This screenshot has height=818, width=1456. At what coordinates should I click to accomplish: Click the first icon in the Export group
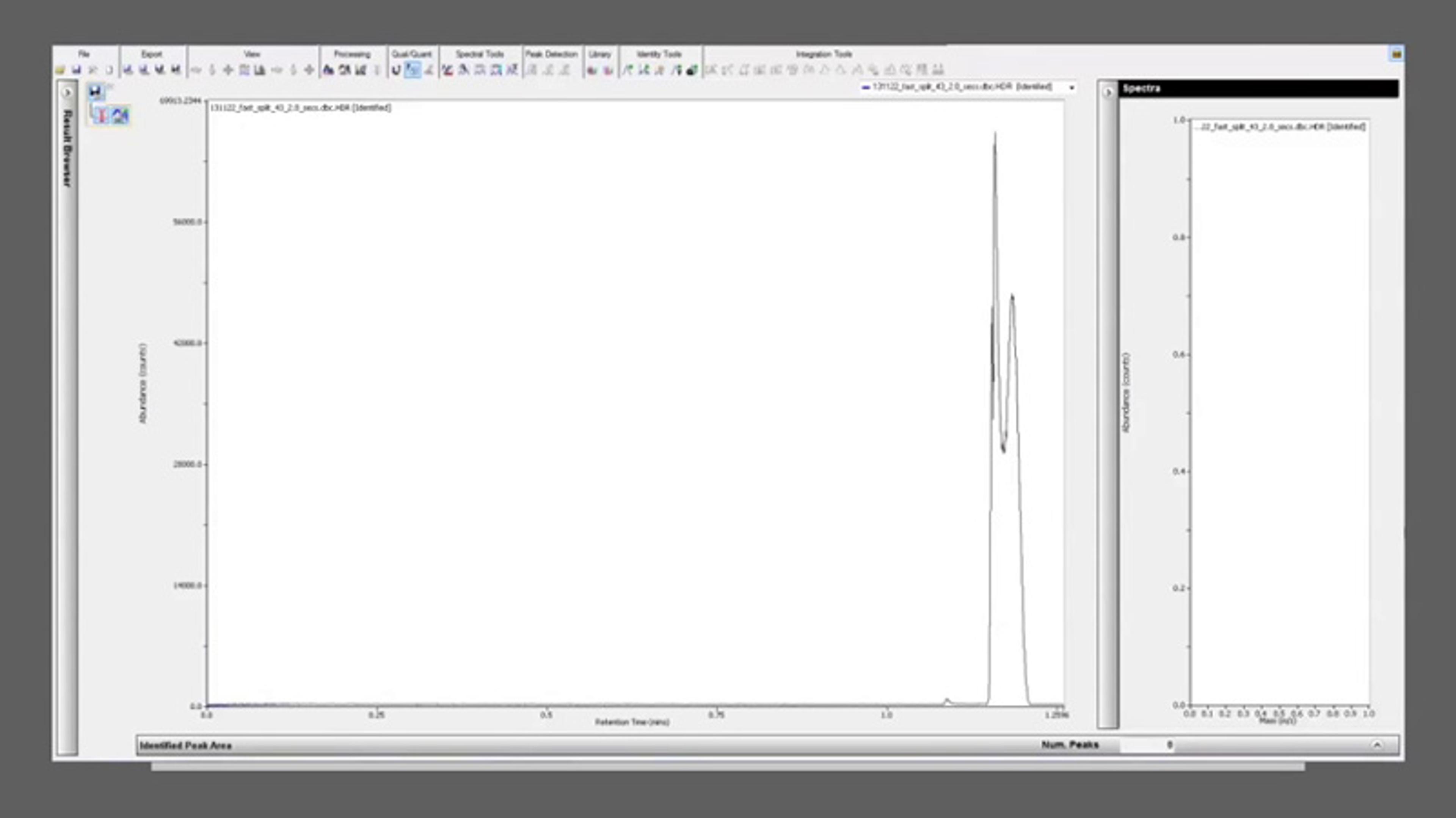128,70
